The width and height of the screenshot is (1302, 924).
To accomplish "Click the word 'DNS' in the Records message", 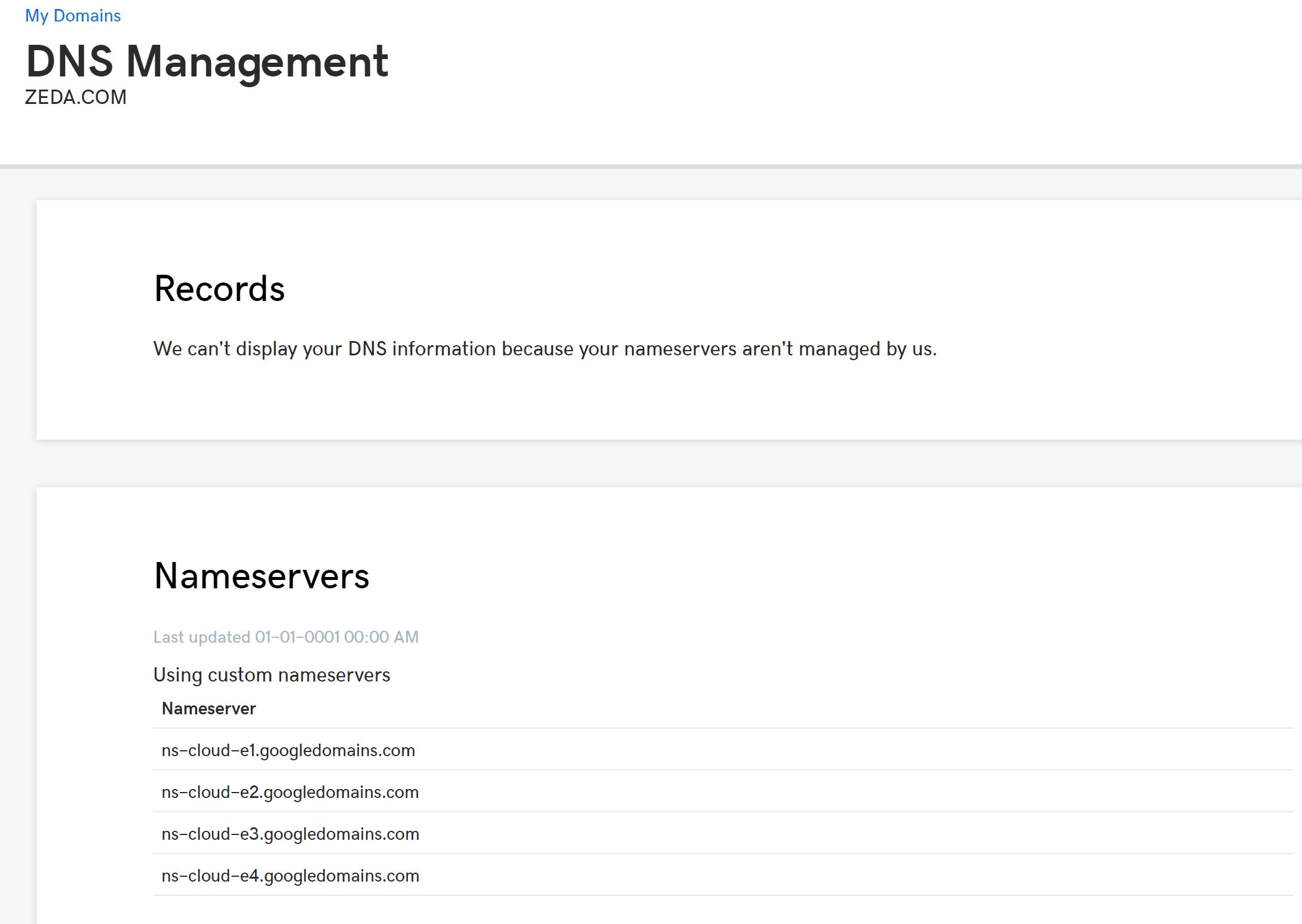I will (x=367, y=349).
